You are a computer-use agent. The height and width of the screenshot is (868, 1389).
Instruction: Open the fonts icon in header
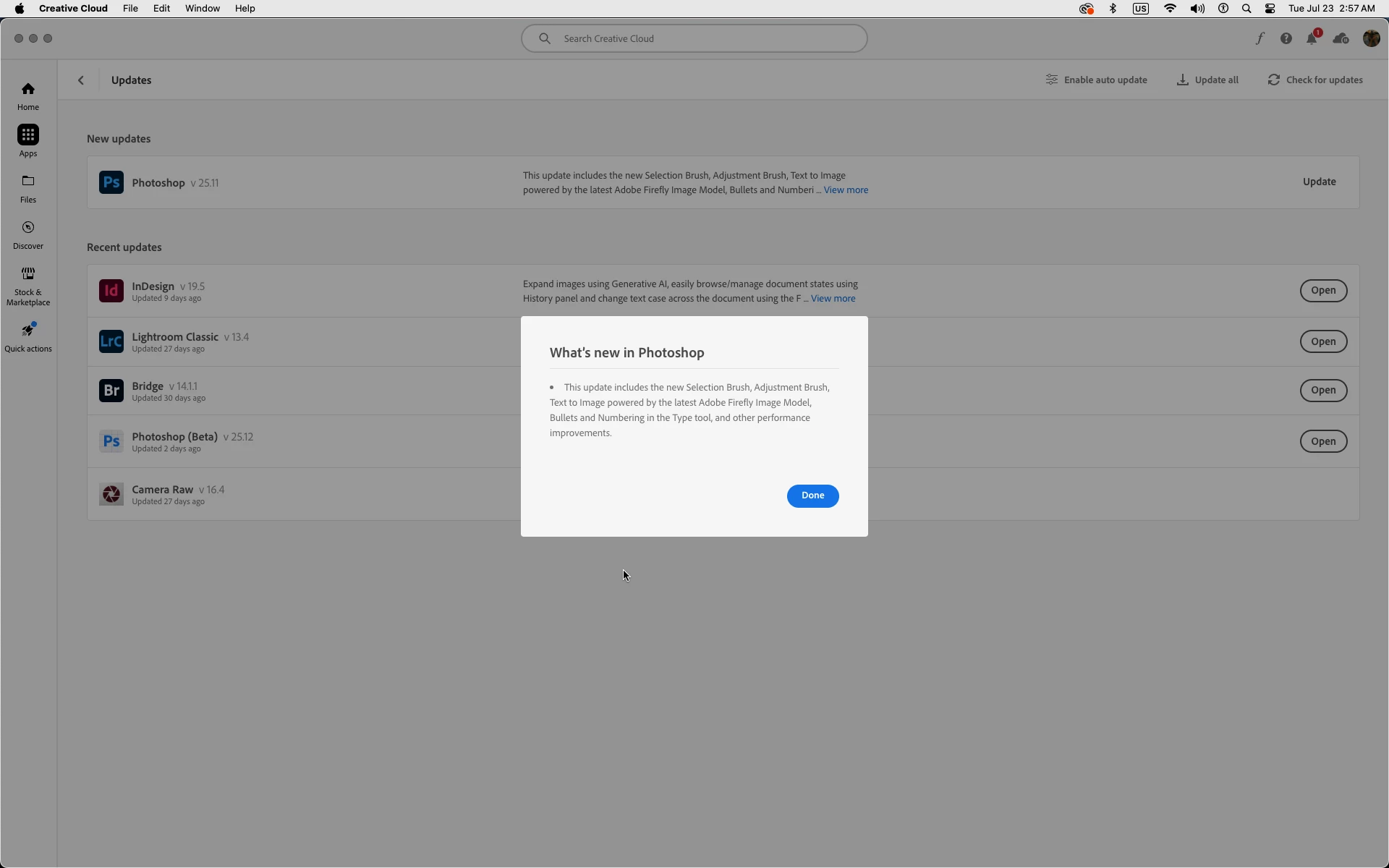click(1260, 39)
